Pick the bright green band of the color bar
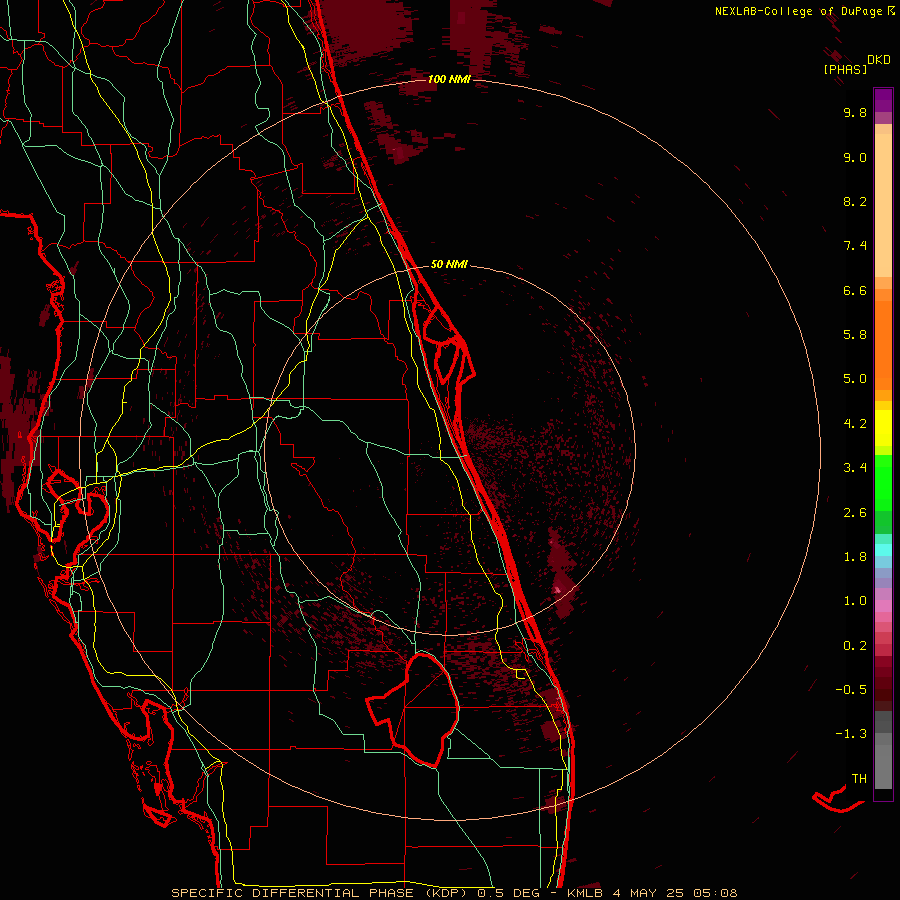The image size is (900, 900). tap(883, 482)
